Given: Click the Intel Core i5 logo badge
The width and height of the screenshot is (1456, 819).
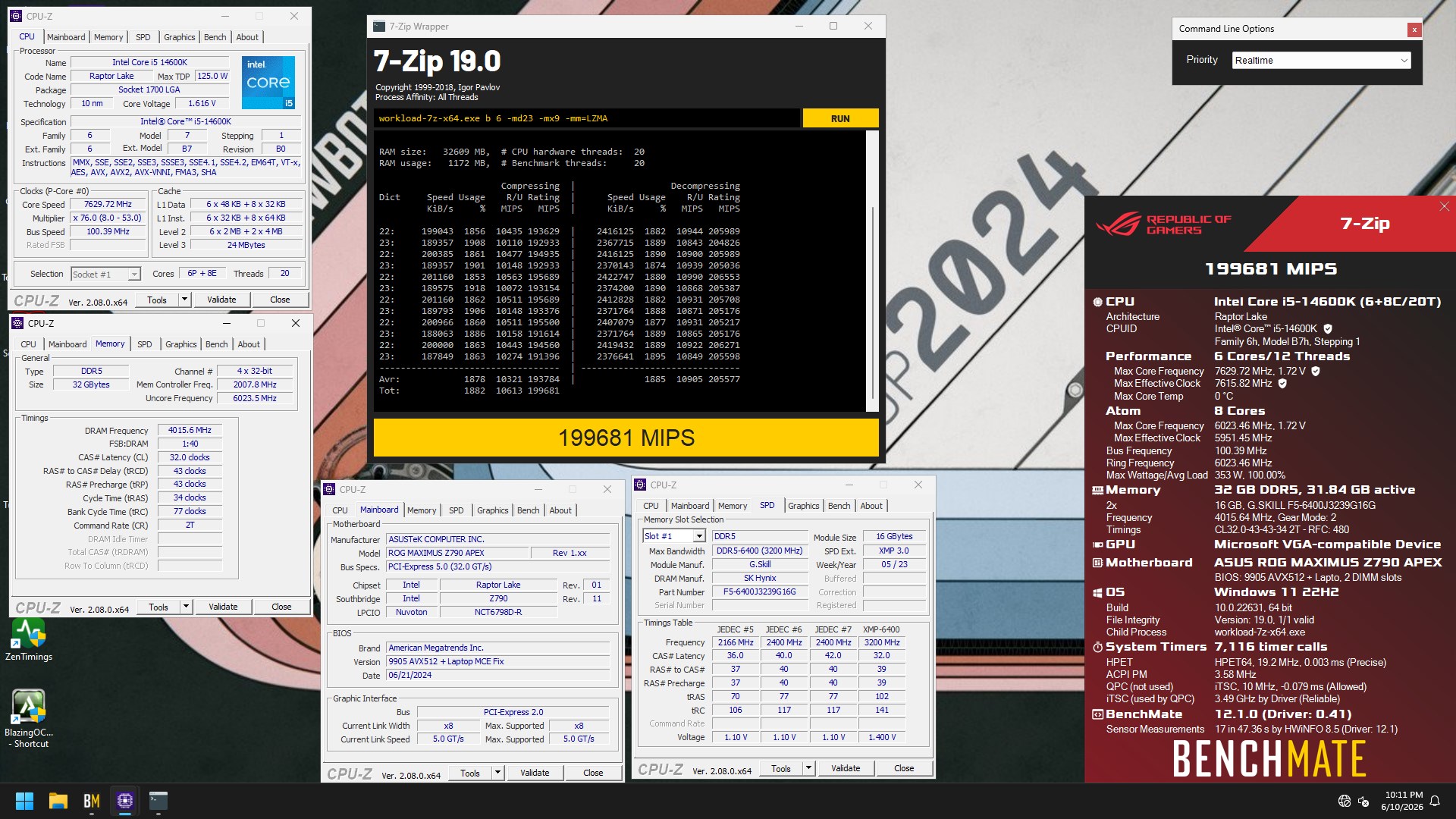Looking at the screenshot, I should pos(268,82).
